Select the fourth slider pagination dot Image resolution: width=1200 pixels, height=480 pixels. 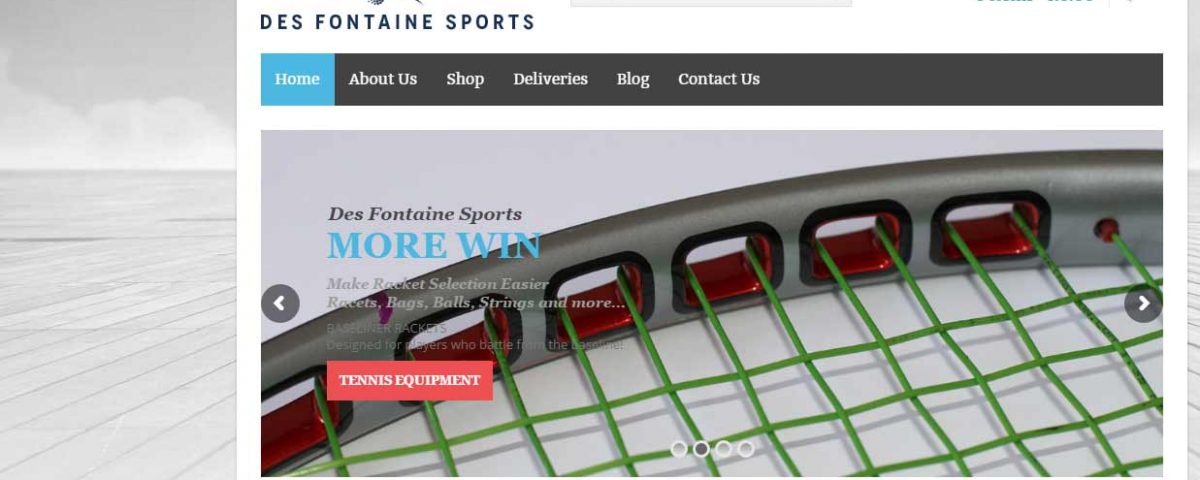(745, 449)
